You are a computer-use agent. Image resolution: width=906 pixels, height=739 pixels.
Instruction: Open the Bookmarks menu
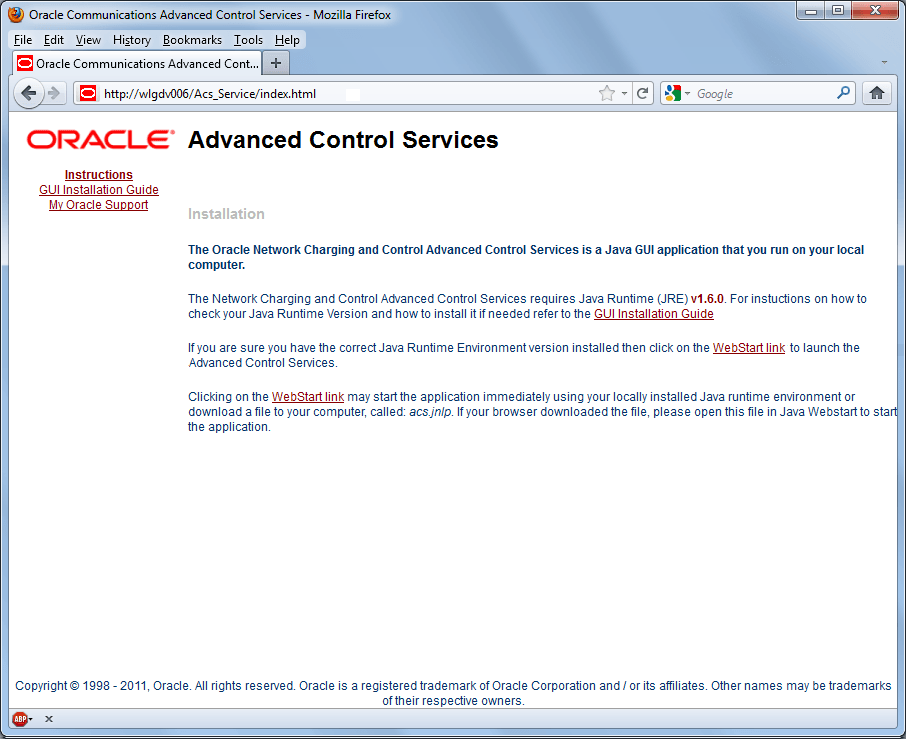click(x=192, y=40)
